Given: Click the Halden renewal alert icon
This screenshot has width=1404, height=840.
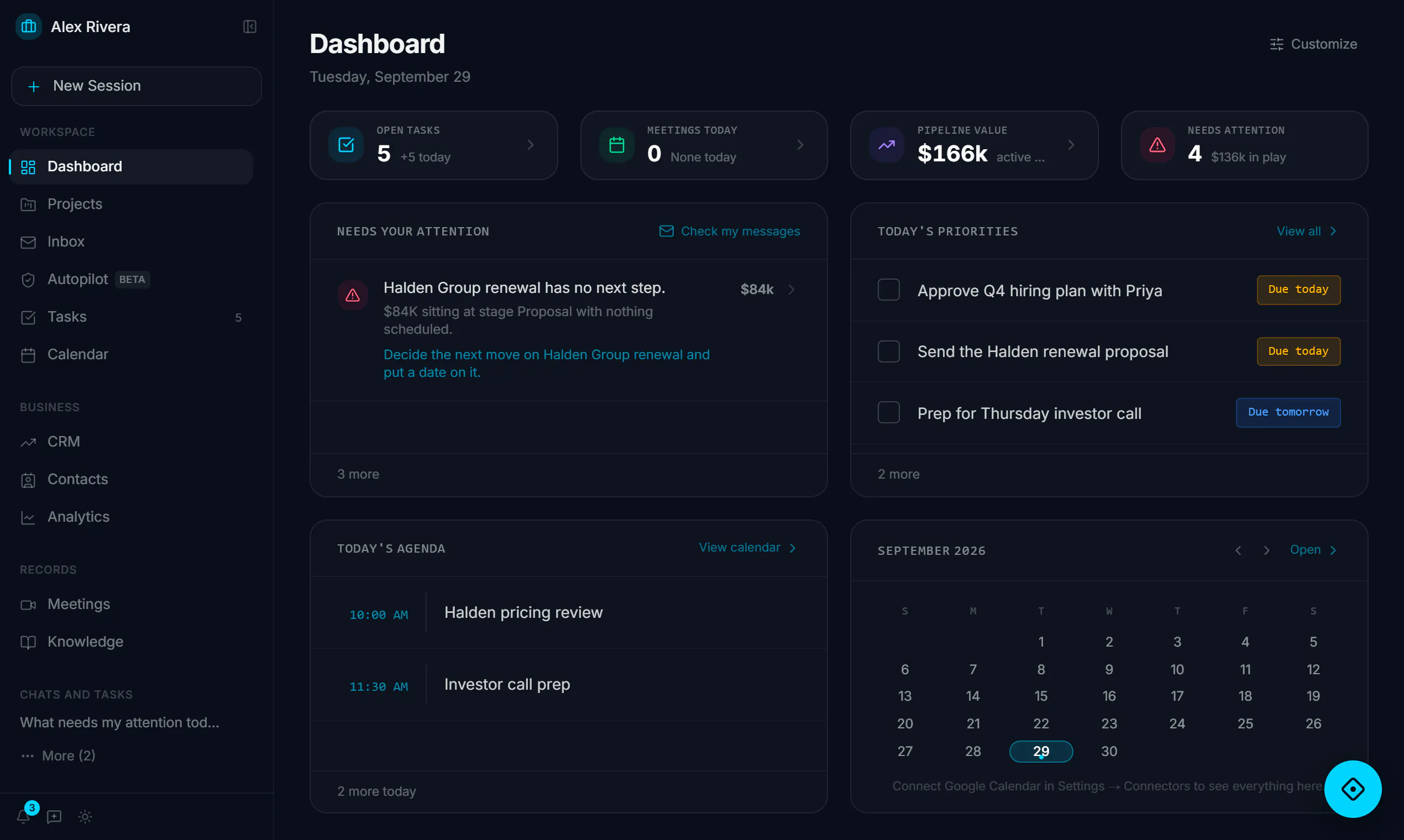Looking at the screenshot, I should (353, 295).
